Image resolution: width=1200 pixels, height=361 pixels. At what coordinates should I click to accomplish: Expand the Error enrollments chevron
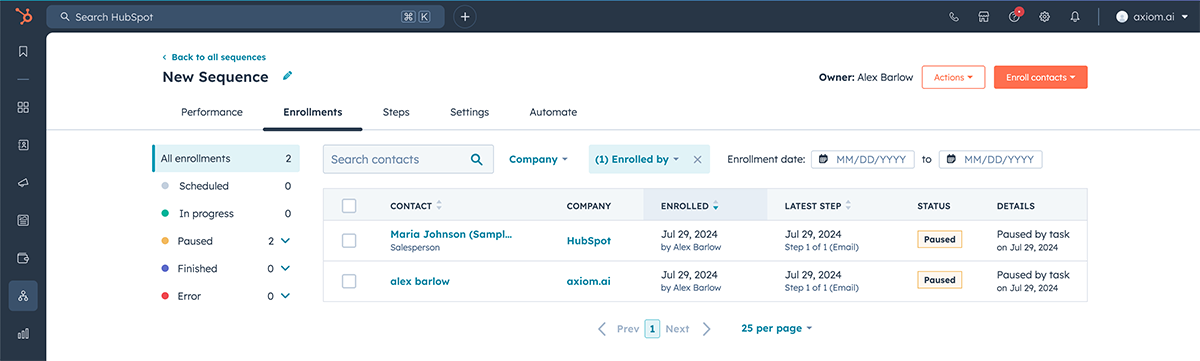(x=285, y=296)
